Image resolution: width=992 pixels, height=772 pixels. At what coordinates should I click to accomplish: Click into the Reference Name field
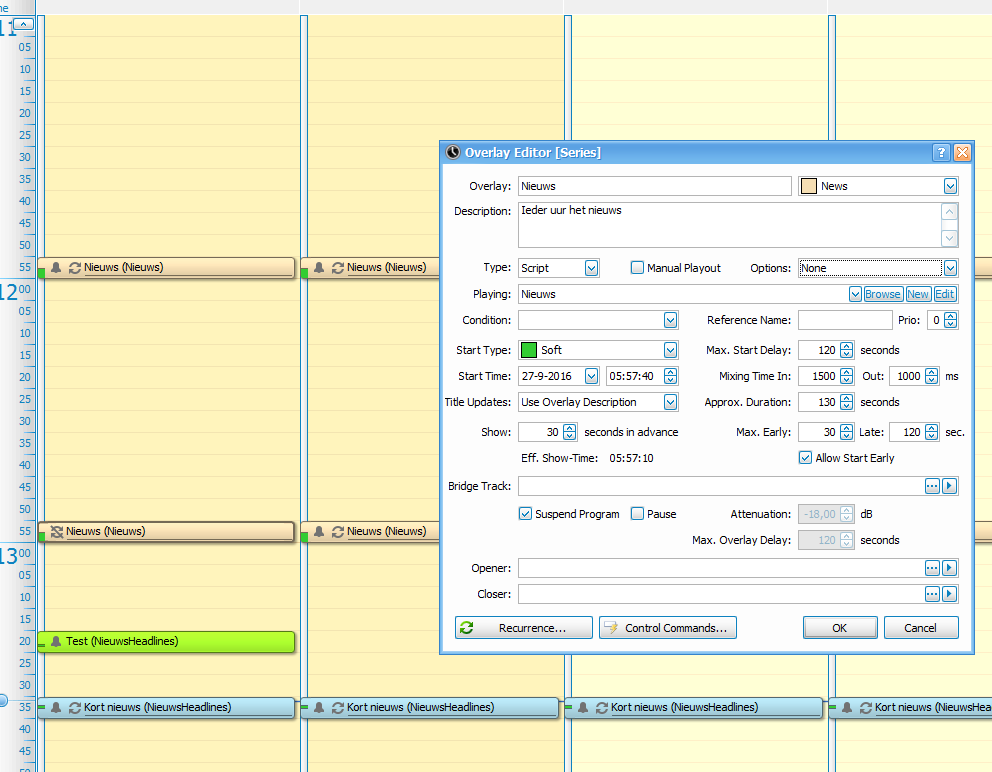pyautogui.click(x=844, y=320)
